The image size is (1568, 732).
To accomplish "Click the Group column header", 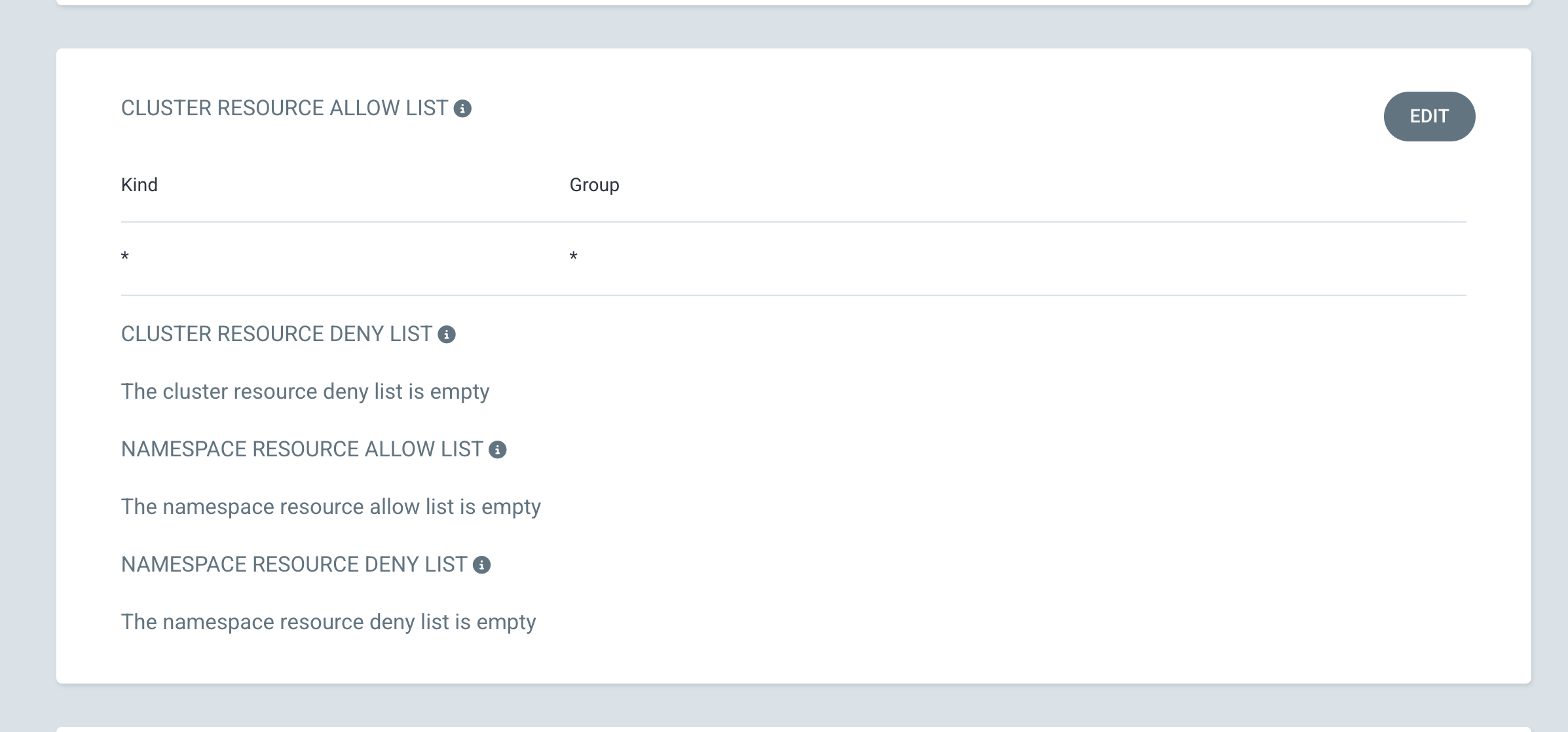I will pyautogui.click(x=593, y=184).
